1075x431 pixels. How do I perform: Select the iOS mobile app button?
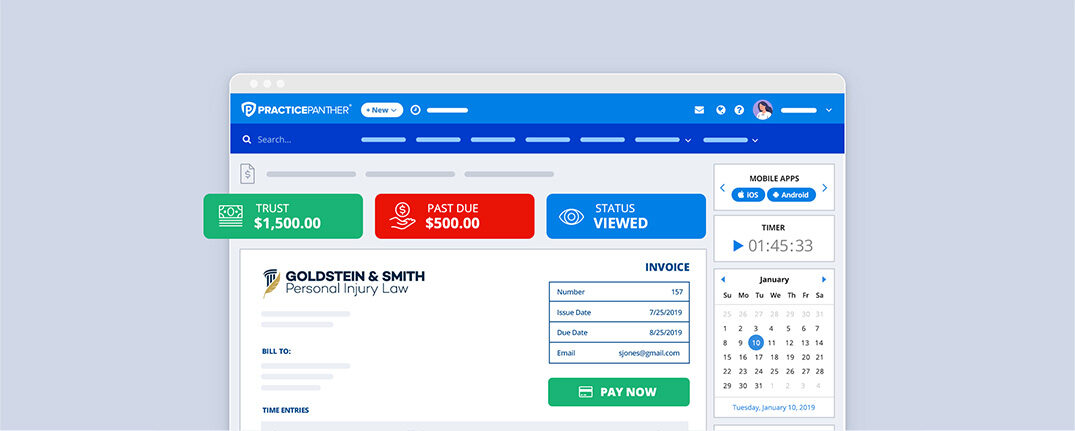point(748,195)
